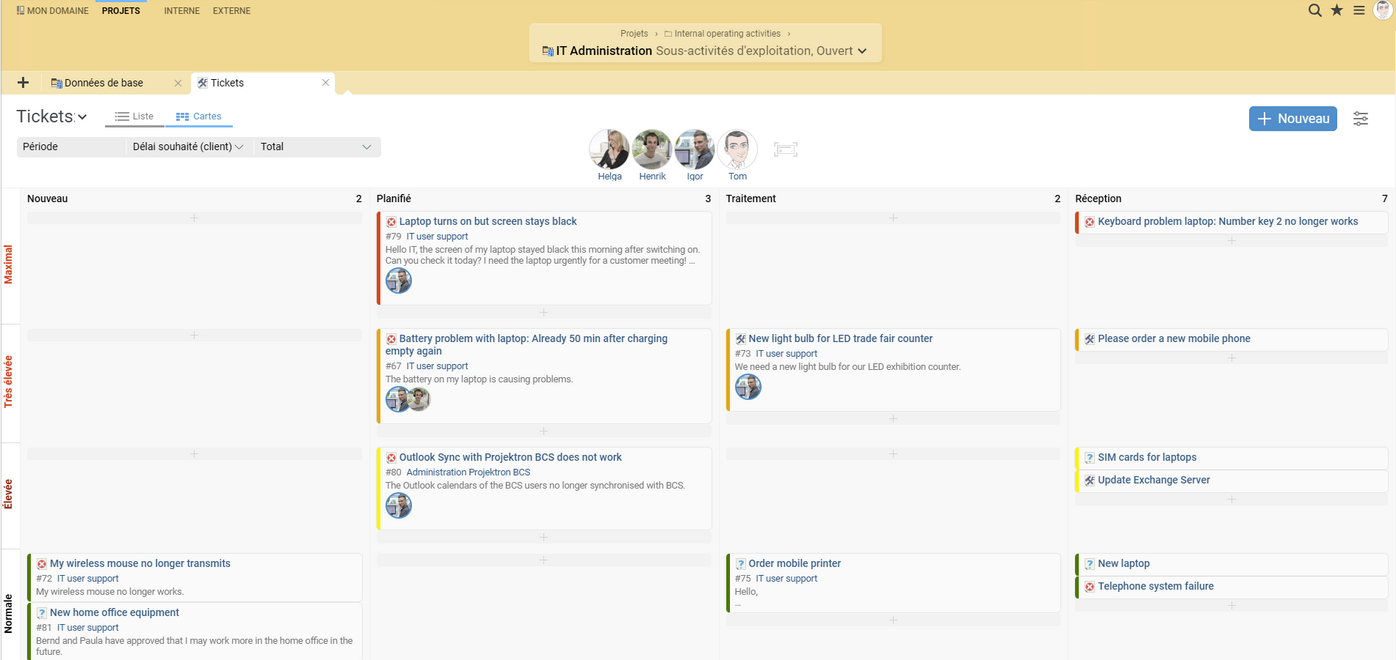Open user profile avatar in header
The height and width of the screenshot is (660, 1396).
point(1383,10)
